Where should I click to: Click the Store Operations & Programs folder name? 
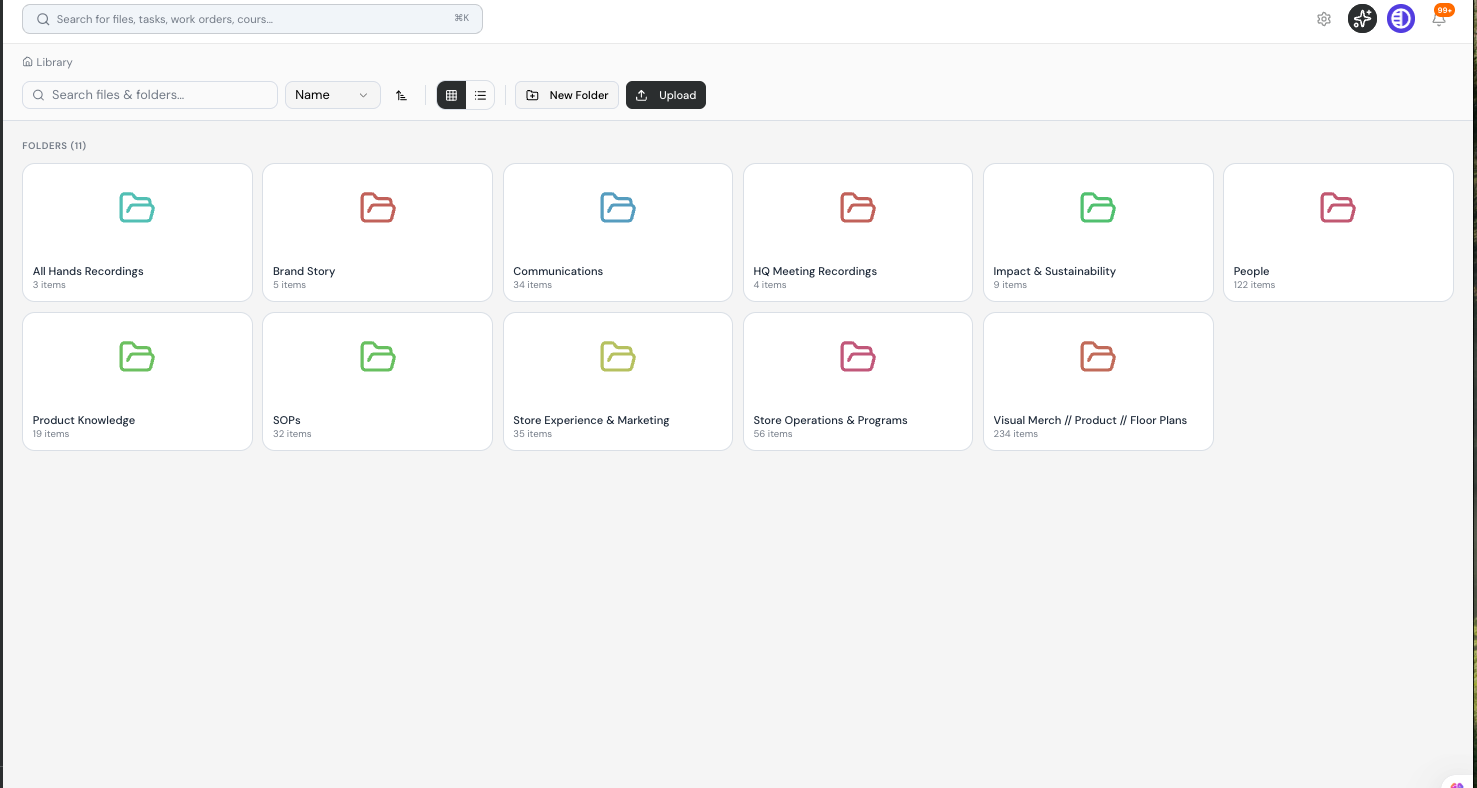[x=830, y=420]
